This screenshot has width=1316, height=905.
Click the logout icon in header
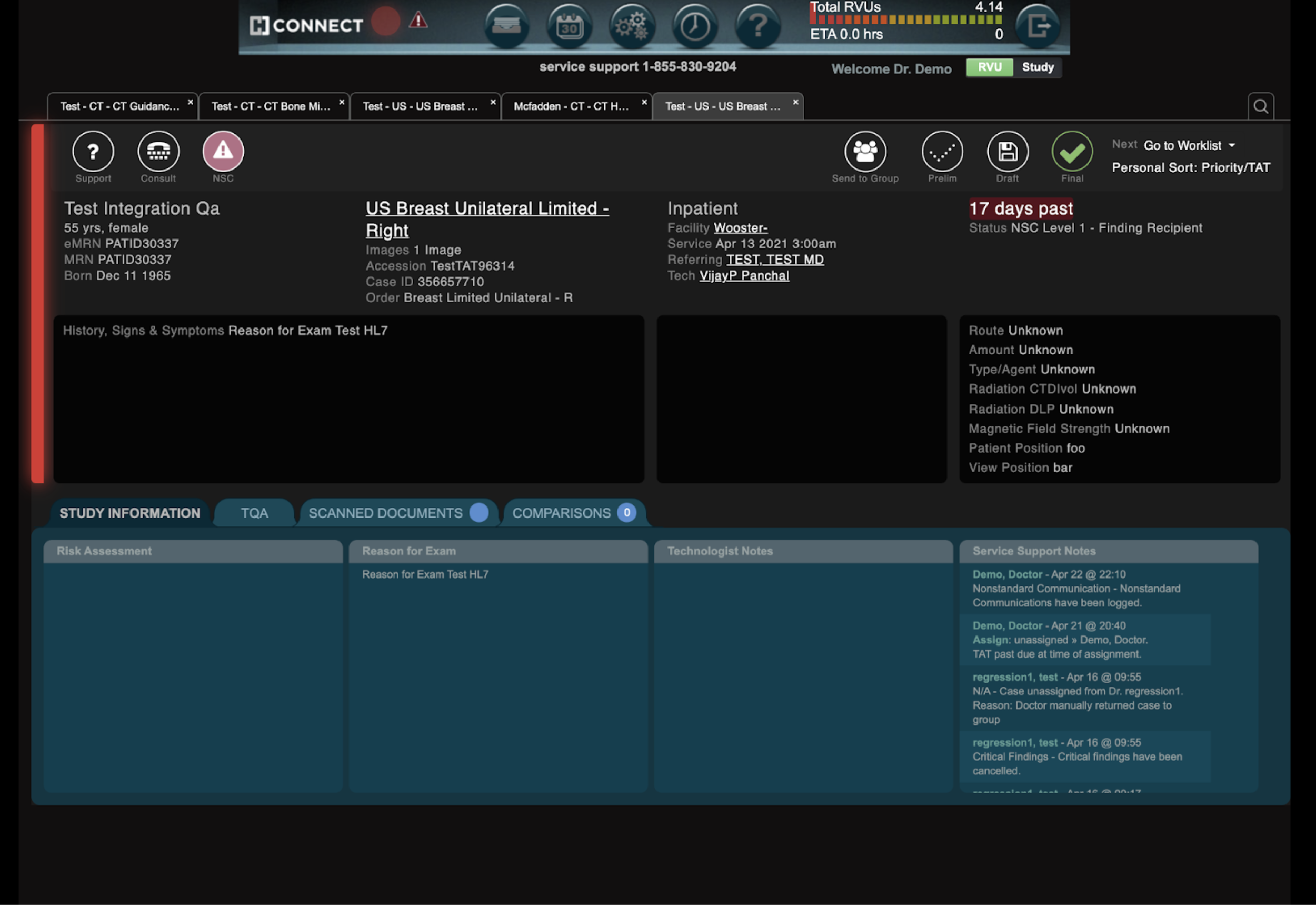tap(1038, 26)
